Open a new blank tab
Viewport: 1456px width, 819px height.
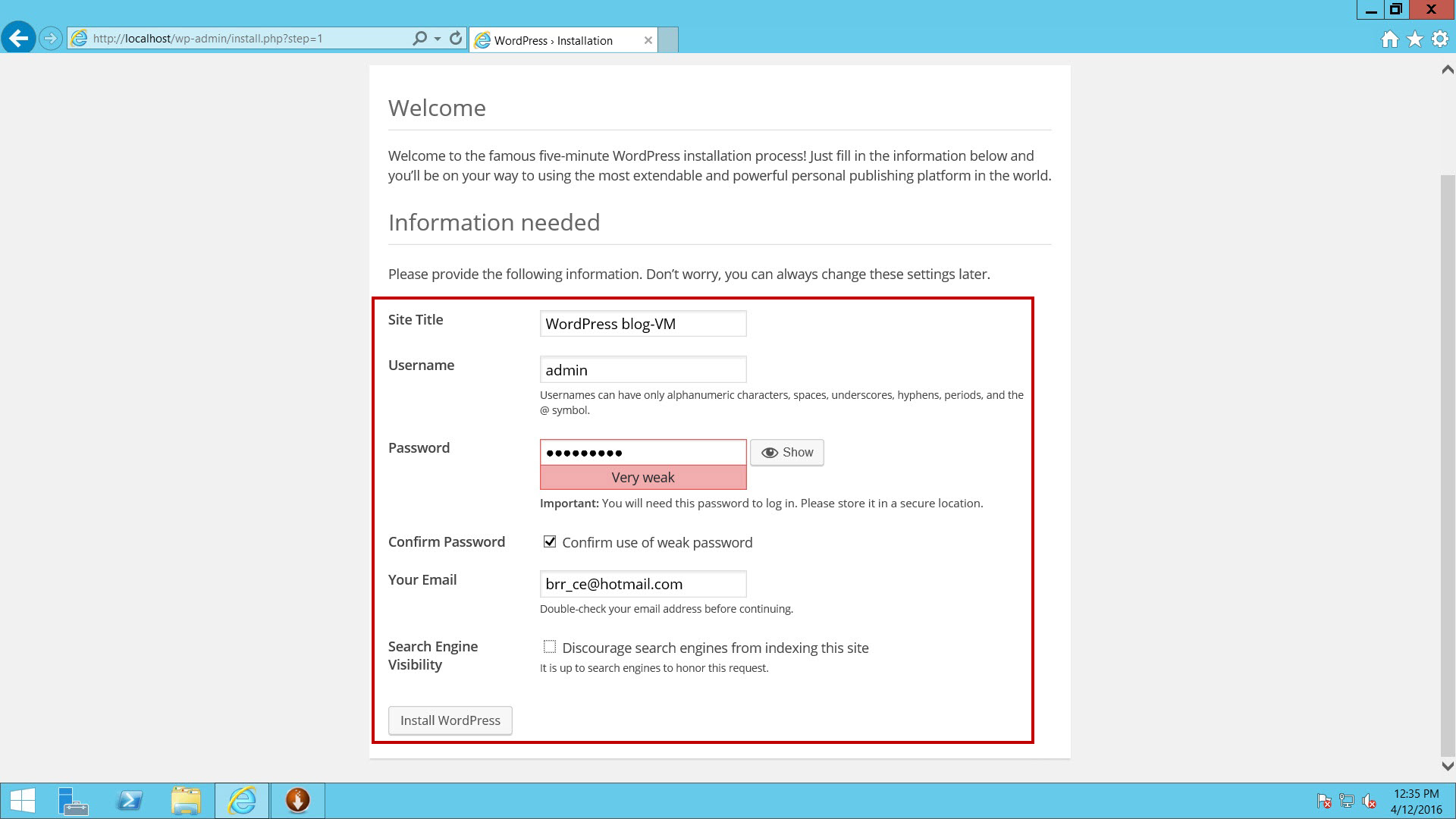point(668,40)
